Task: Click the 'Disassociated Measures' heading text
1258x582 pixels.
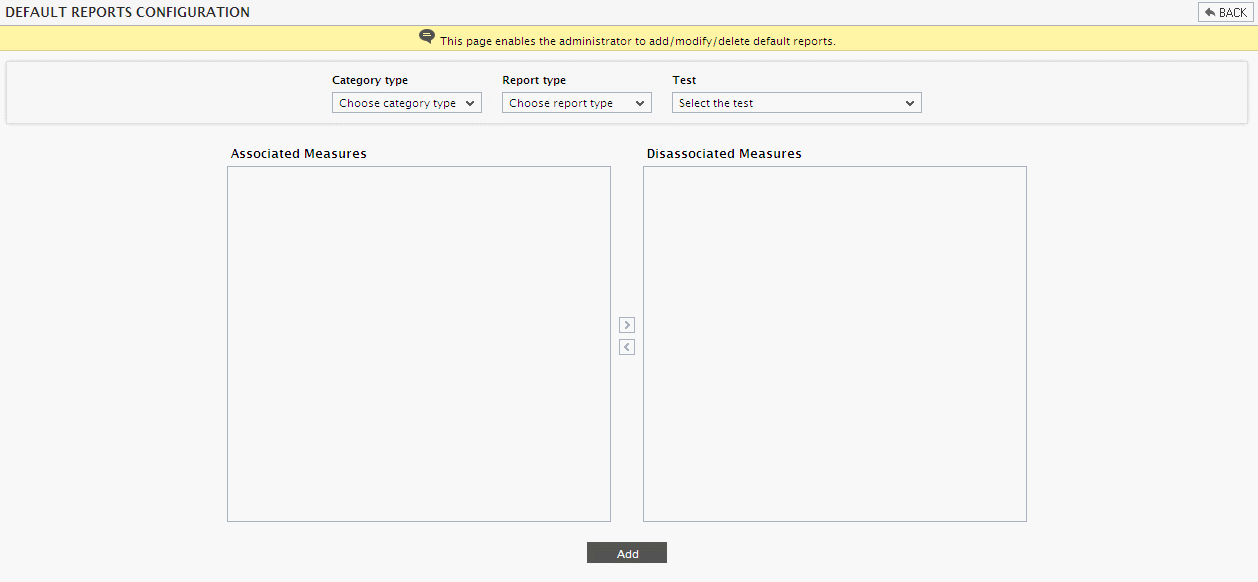Action: pos(724,154)
